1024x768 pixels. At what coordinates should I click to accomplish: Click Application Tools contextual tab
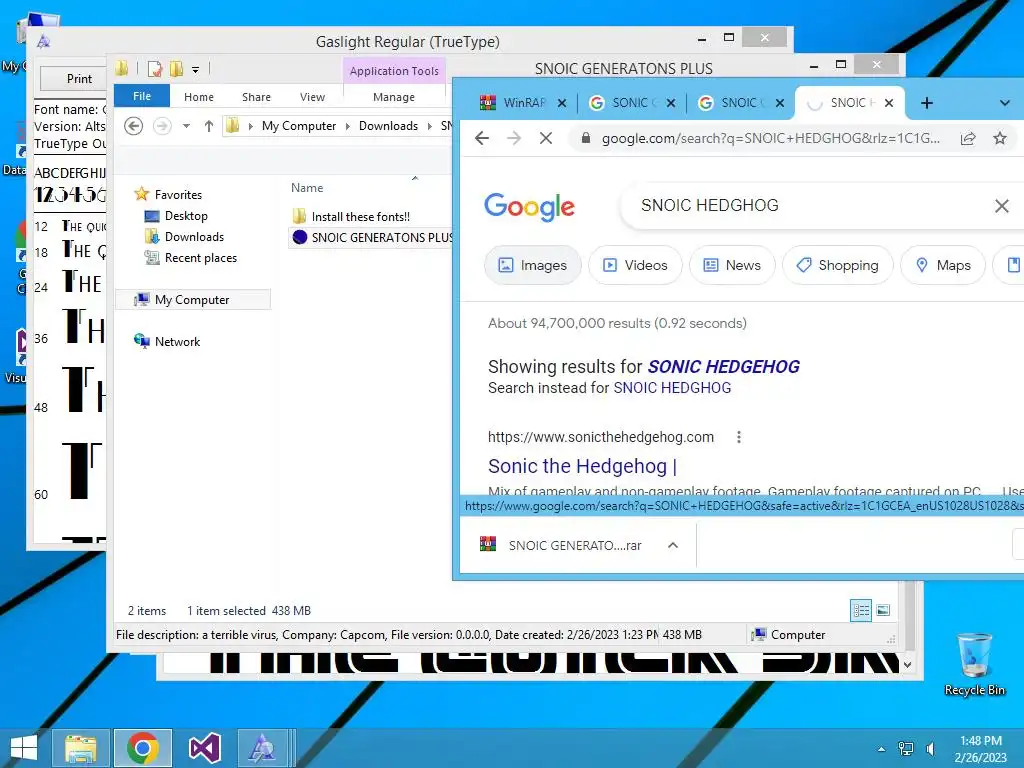[394, 71]
